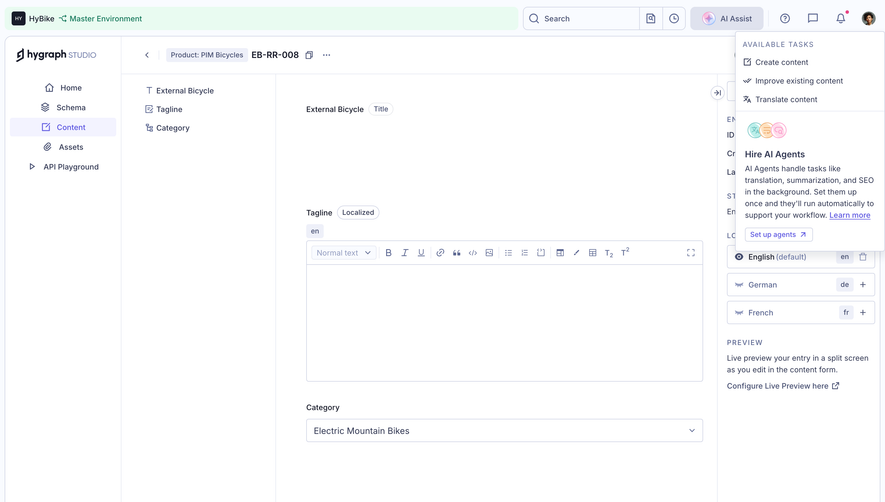Click the HyBike project name
885x502 pixels.
coord(42,19)
